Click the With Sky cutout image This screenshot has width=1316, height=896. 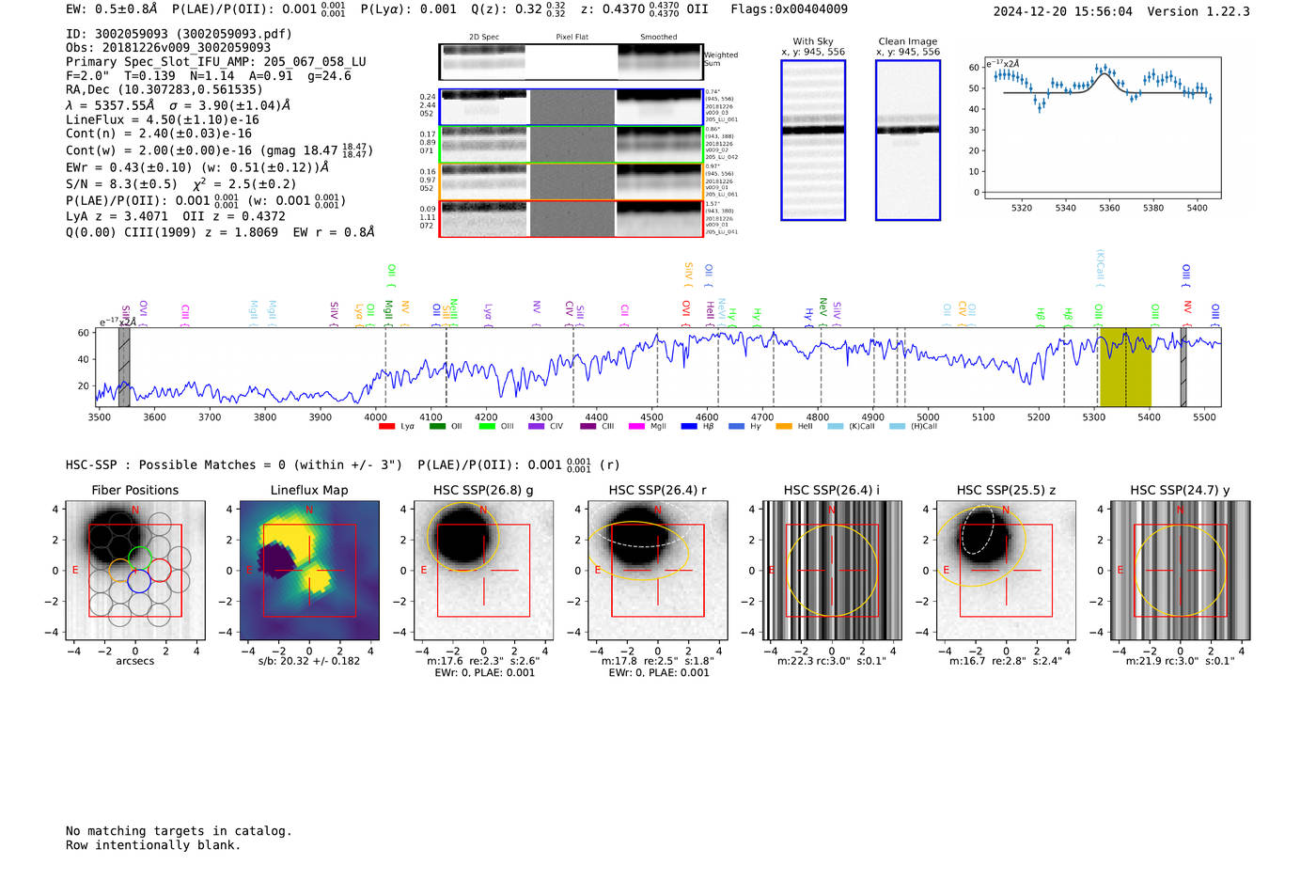point(813,140)
